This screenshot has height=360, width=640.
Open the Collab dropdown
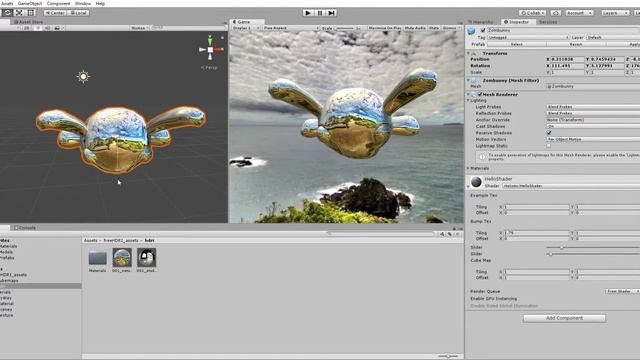click(532, 13)
